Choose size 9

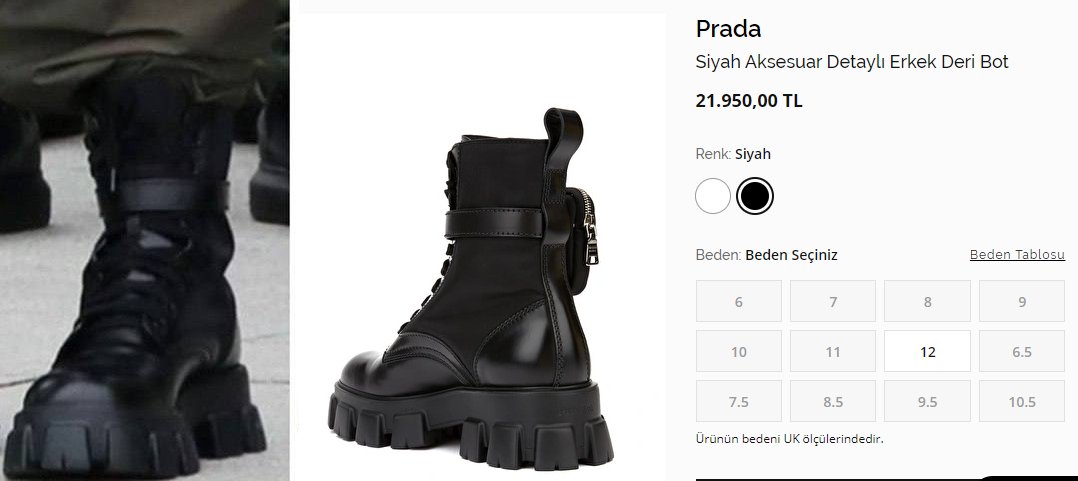coord(1021,301)
